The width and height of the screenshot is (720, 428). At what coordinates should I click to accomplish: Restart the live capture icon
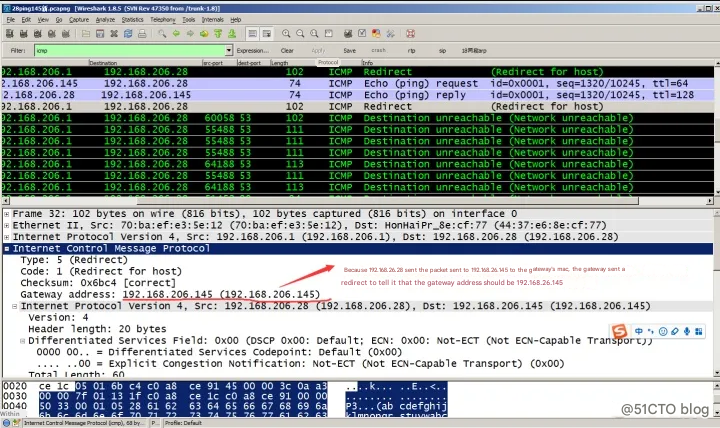click(66, 34)
